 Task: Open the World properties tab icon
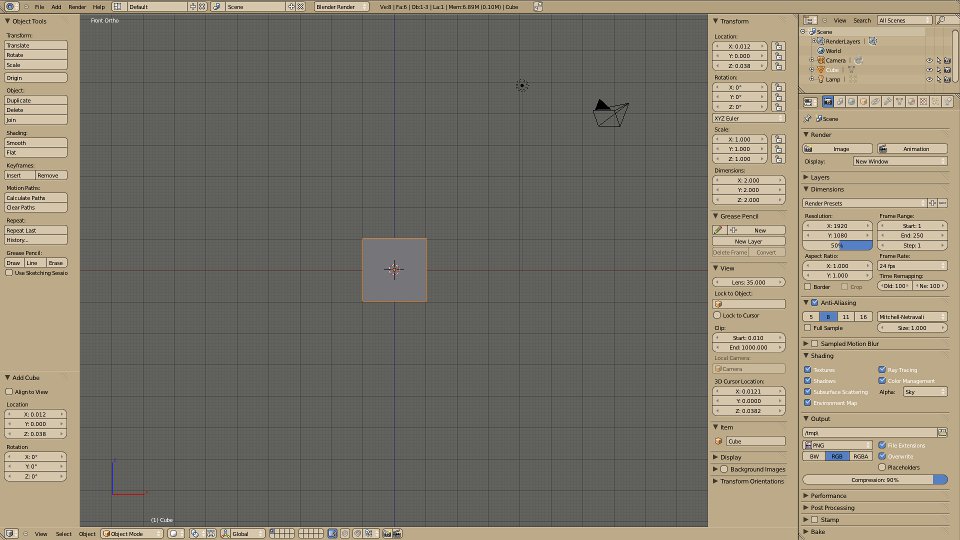[852, 102]
